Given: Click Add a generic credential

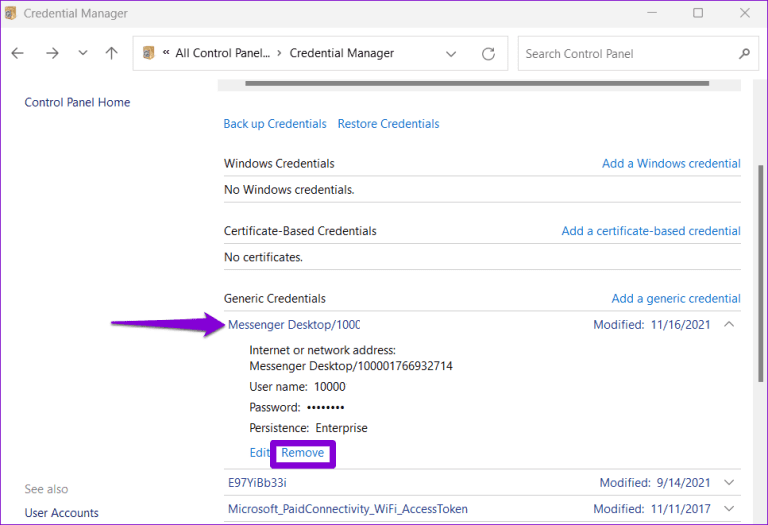Looking at the screenshot, I should pyautogui.click(x=676, y=299).
